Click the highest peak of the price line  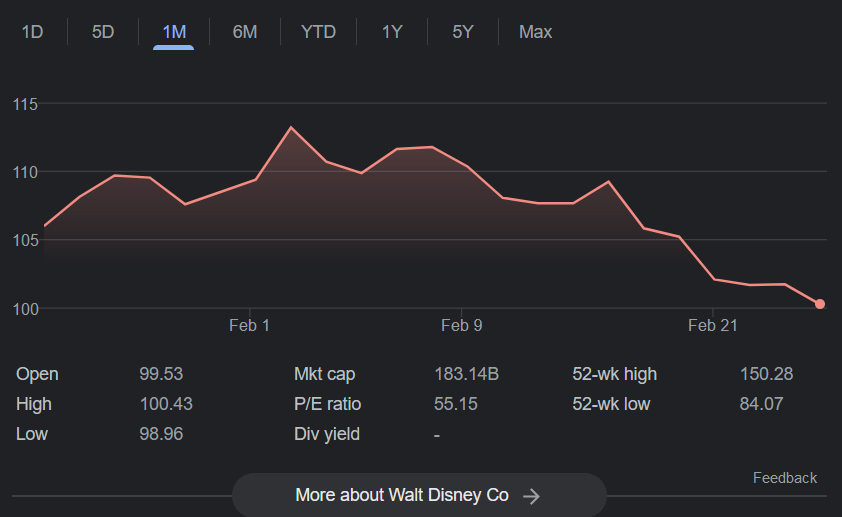tap(291, 127)
